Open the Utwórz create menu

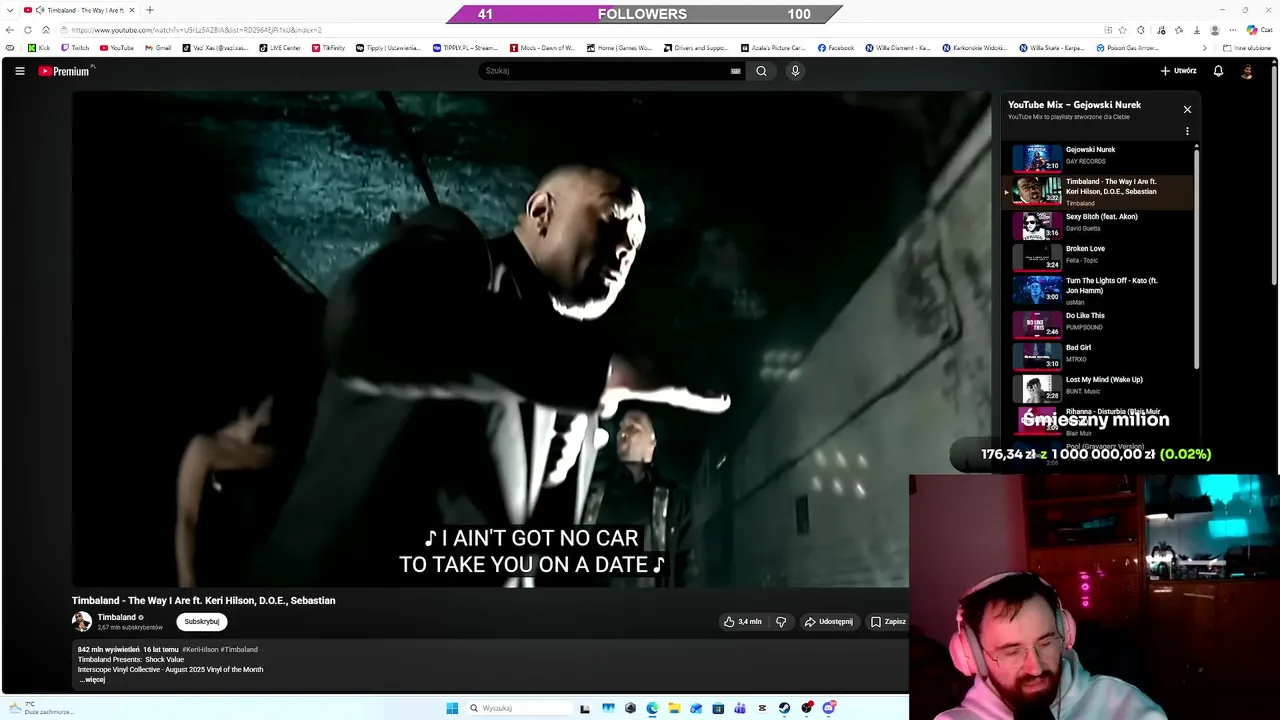(x=1178, y=71)
